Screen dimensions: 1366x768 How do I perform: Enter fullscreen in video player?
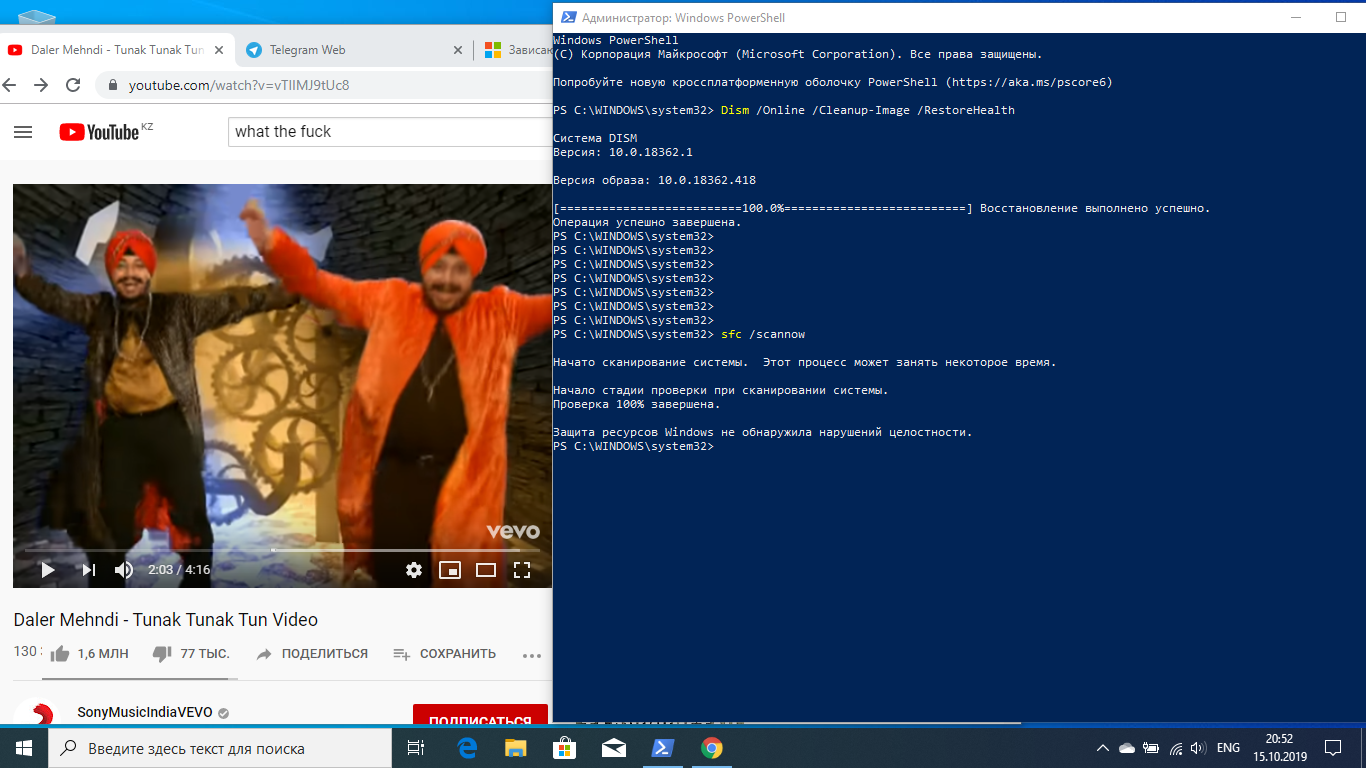(x=522, y=570)
